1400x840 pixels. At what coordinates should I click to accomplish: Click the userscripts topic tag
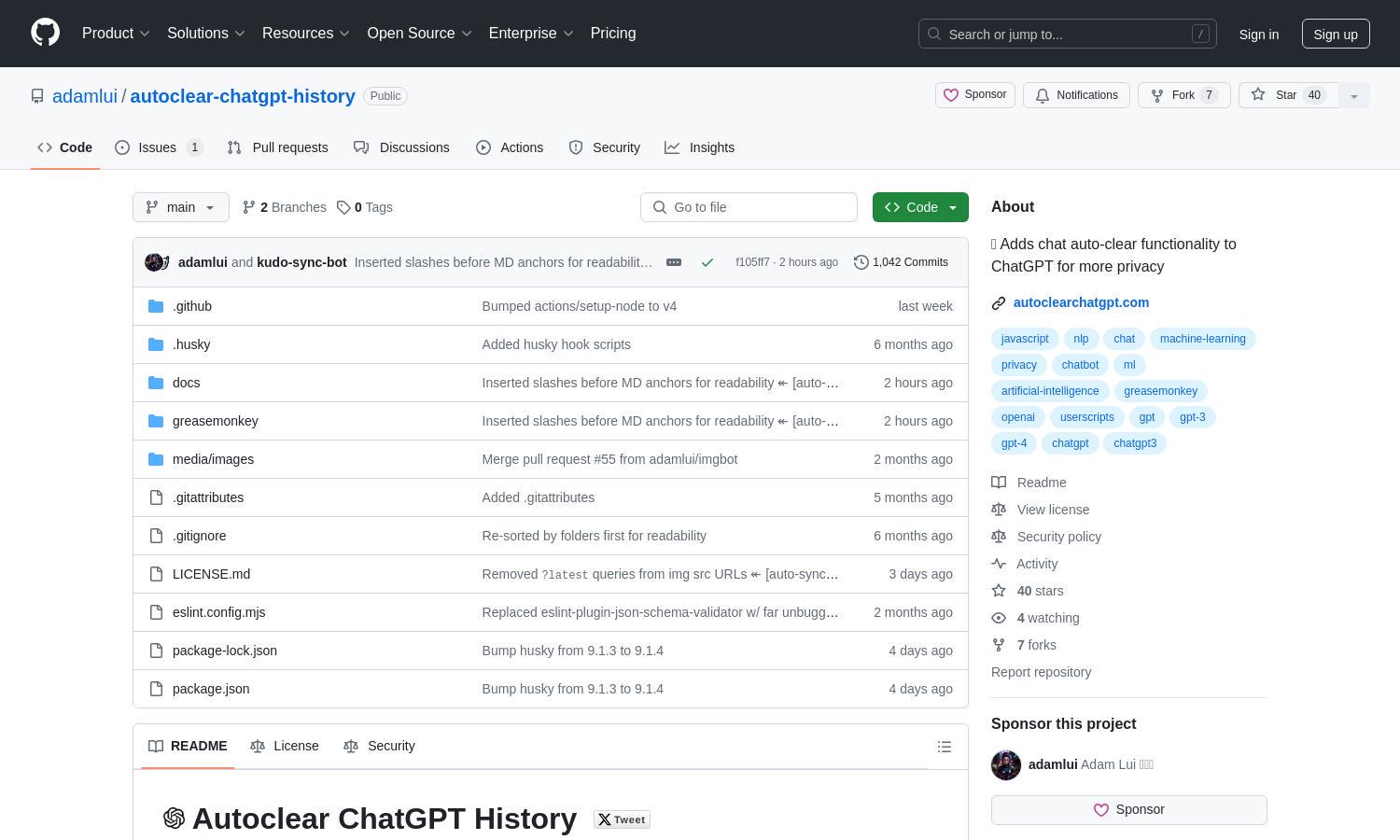click(x=1086, y=417)
